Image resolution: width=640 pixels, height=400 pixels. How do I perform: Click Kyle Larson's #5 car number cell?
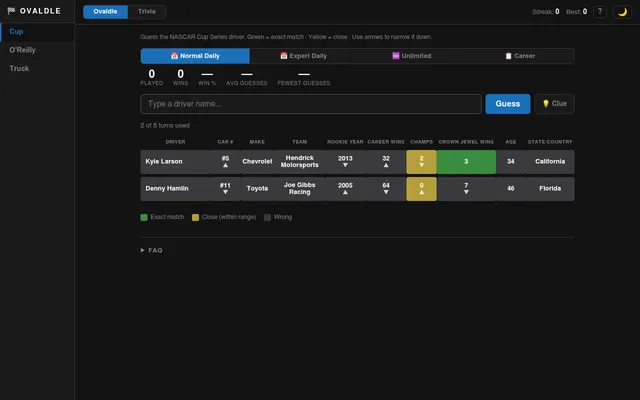[225, 162]
